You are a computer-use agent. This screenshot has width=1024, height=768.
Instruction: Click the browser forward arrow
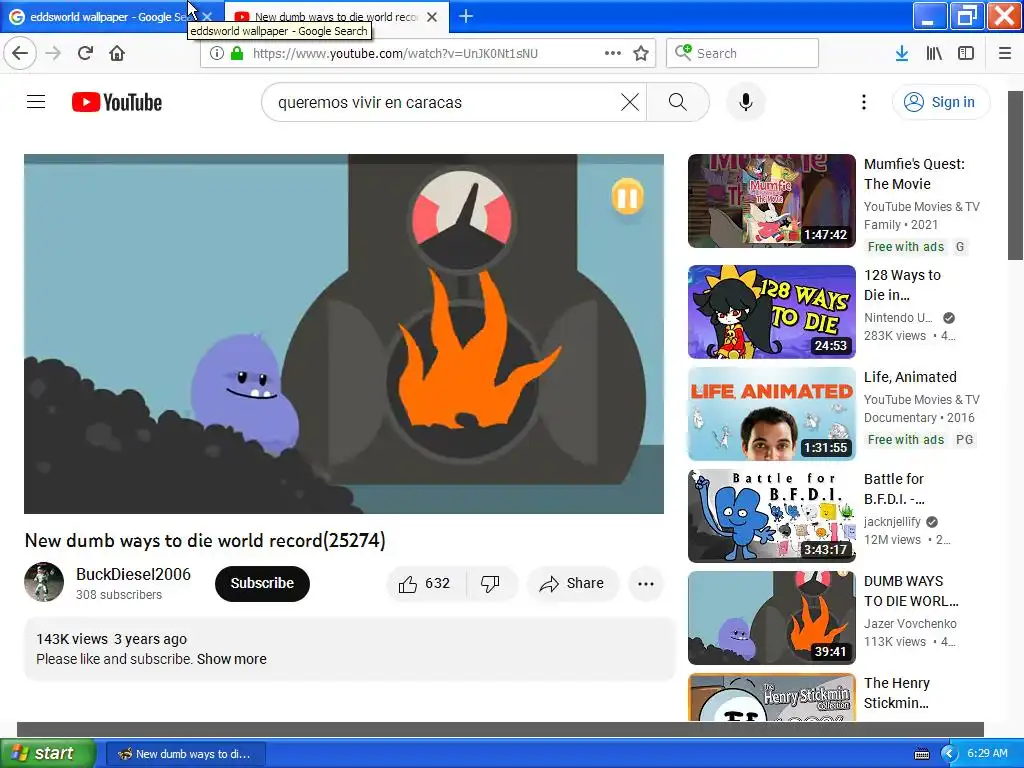(53, 53)
